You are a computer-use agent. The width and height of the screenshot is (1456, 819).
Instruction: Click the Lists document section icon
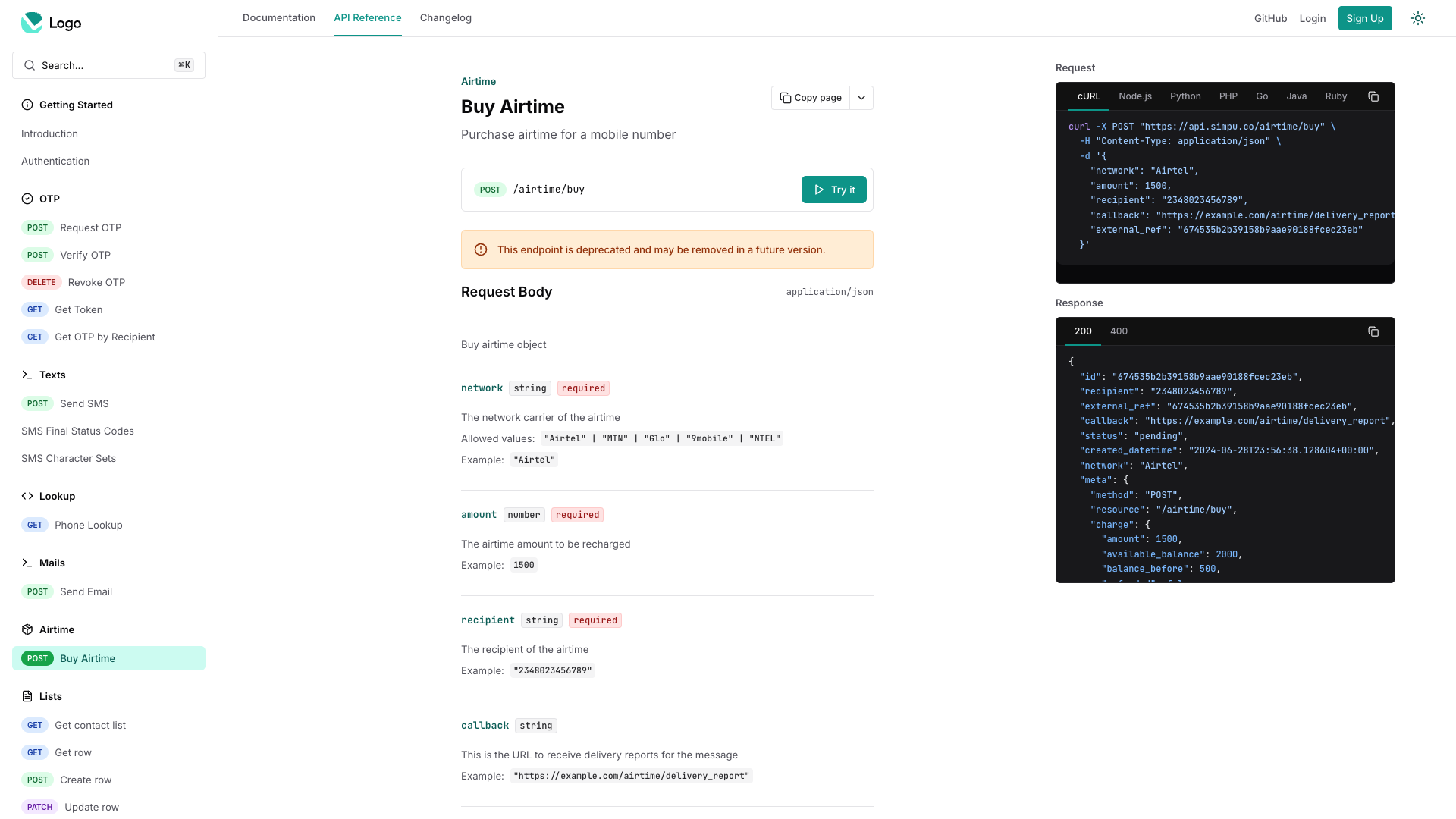[27, 696]
